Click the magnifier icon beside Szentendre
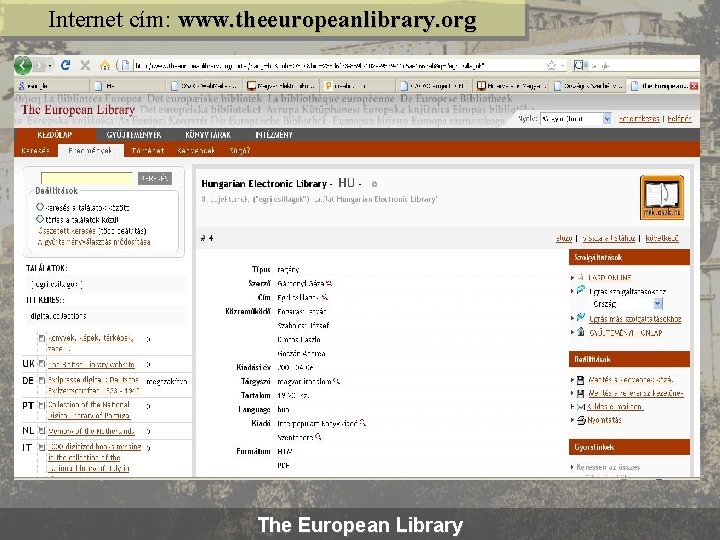720x540 pixels. coord(318,437)
